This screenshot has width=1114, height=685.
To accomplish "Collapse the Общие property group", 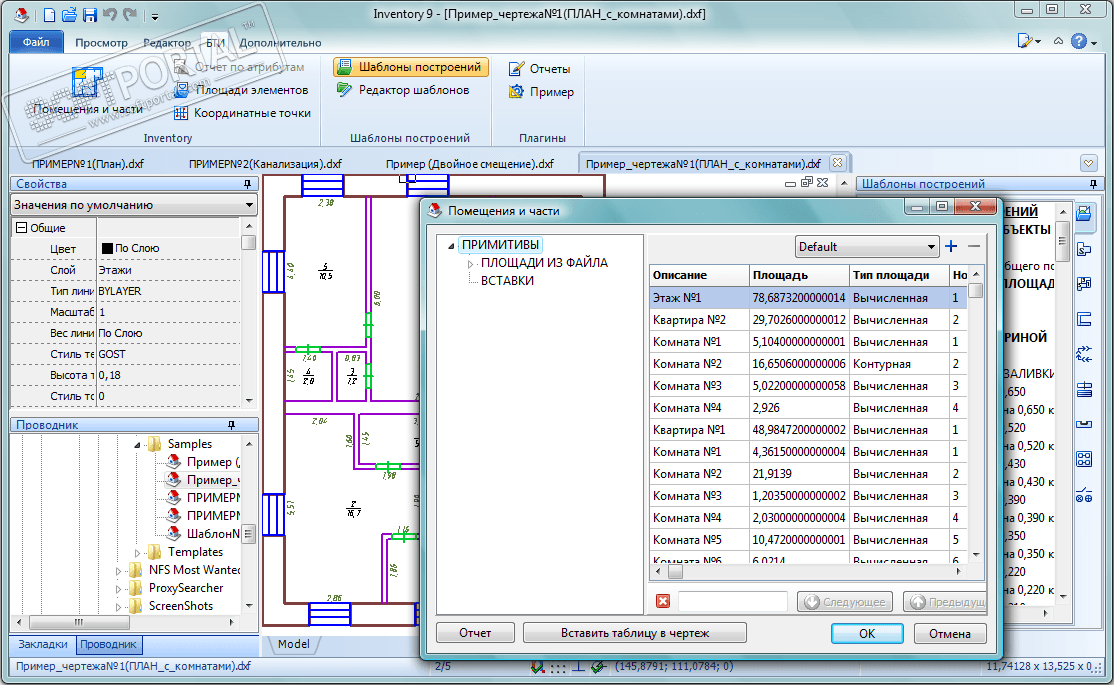I will point(20,228).
